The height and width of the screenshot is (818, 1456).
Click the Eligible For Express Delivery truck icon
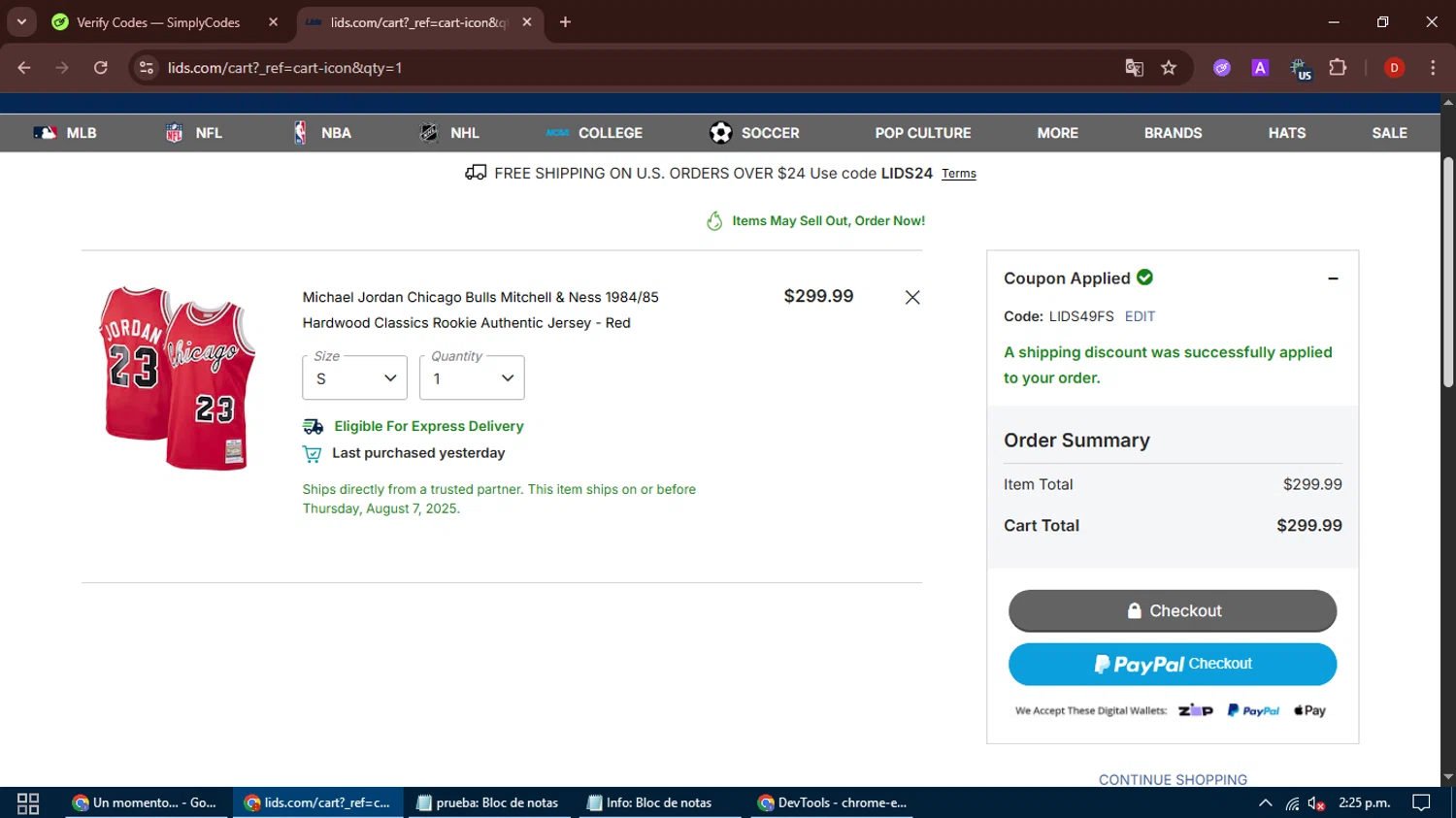[x=313, y=426]
